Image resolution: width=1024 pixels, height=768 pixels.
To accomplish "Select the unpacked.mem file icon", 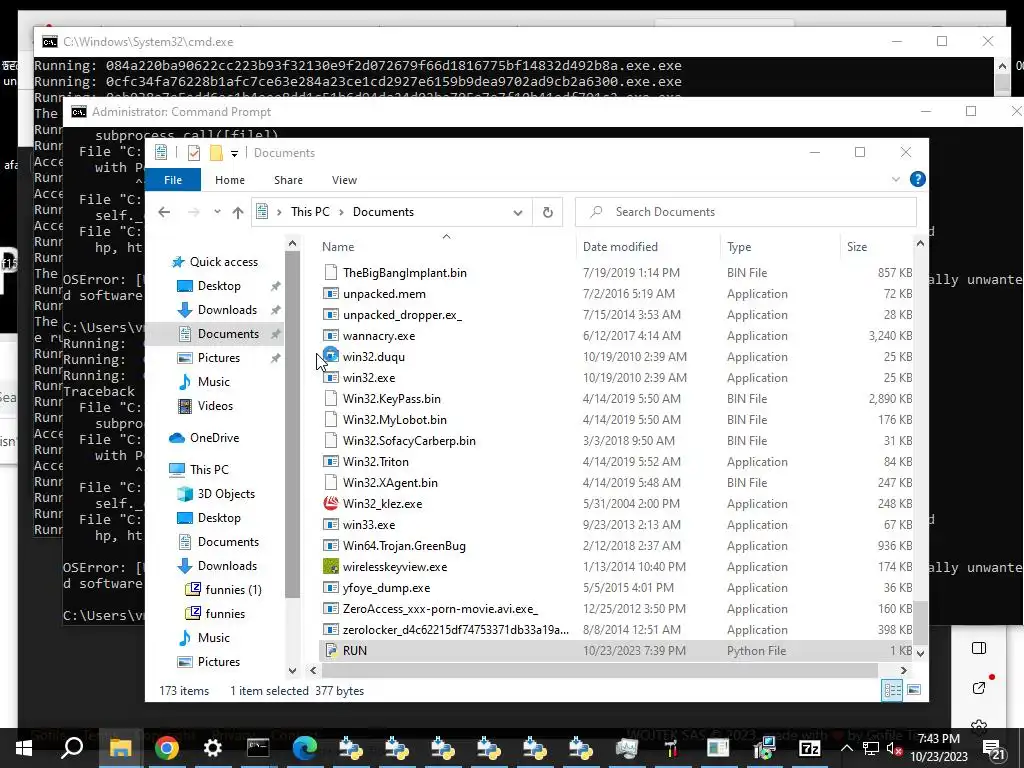I will coord(331,294).
